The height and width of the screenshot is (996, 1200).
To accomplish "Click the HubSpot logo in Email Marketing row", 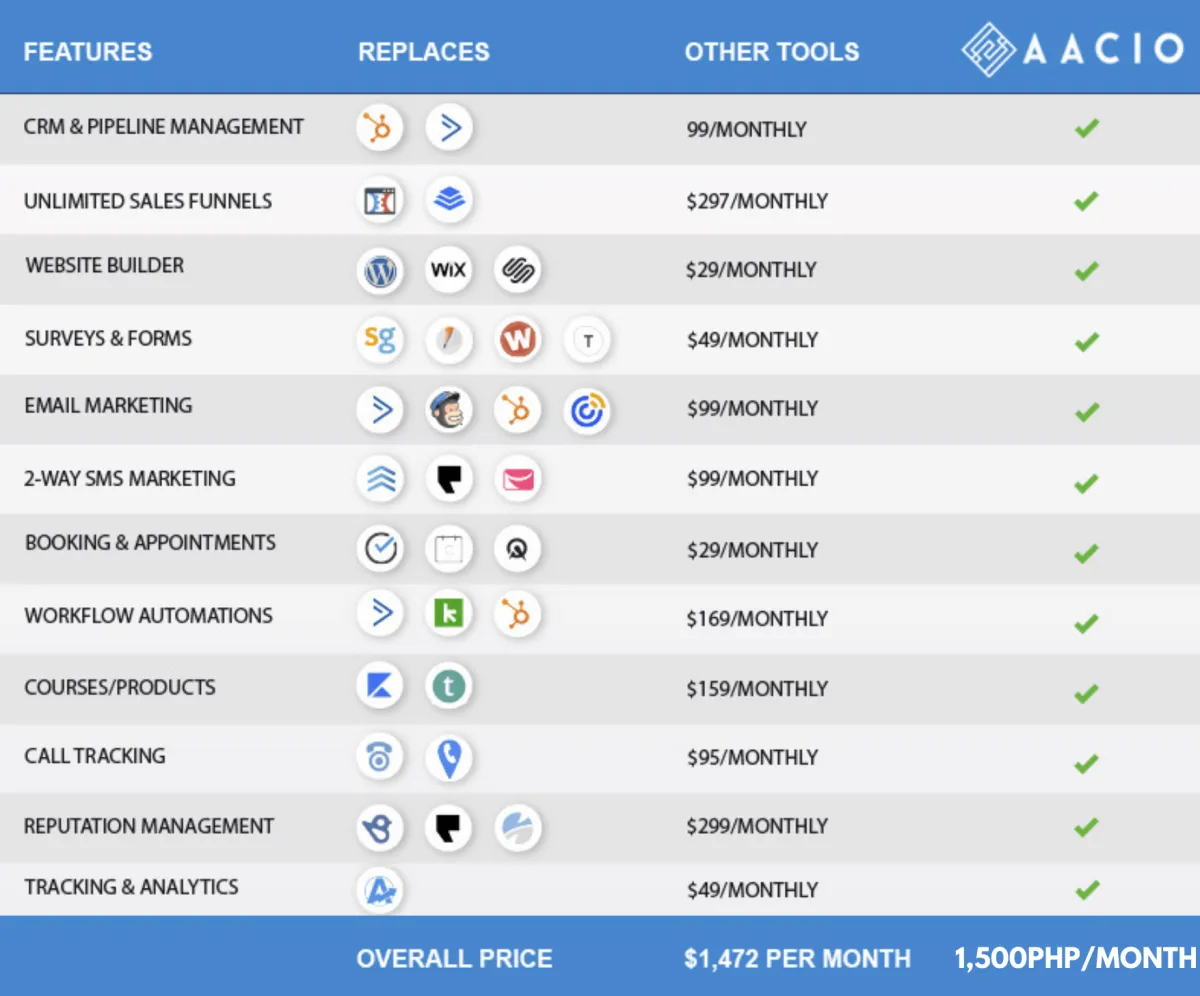I will pyautogui.click(x=518, y=410).
